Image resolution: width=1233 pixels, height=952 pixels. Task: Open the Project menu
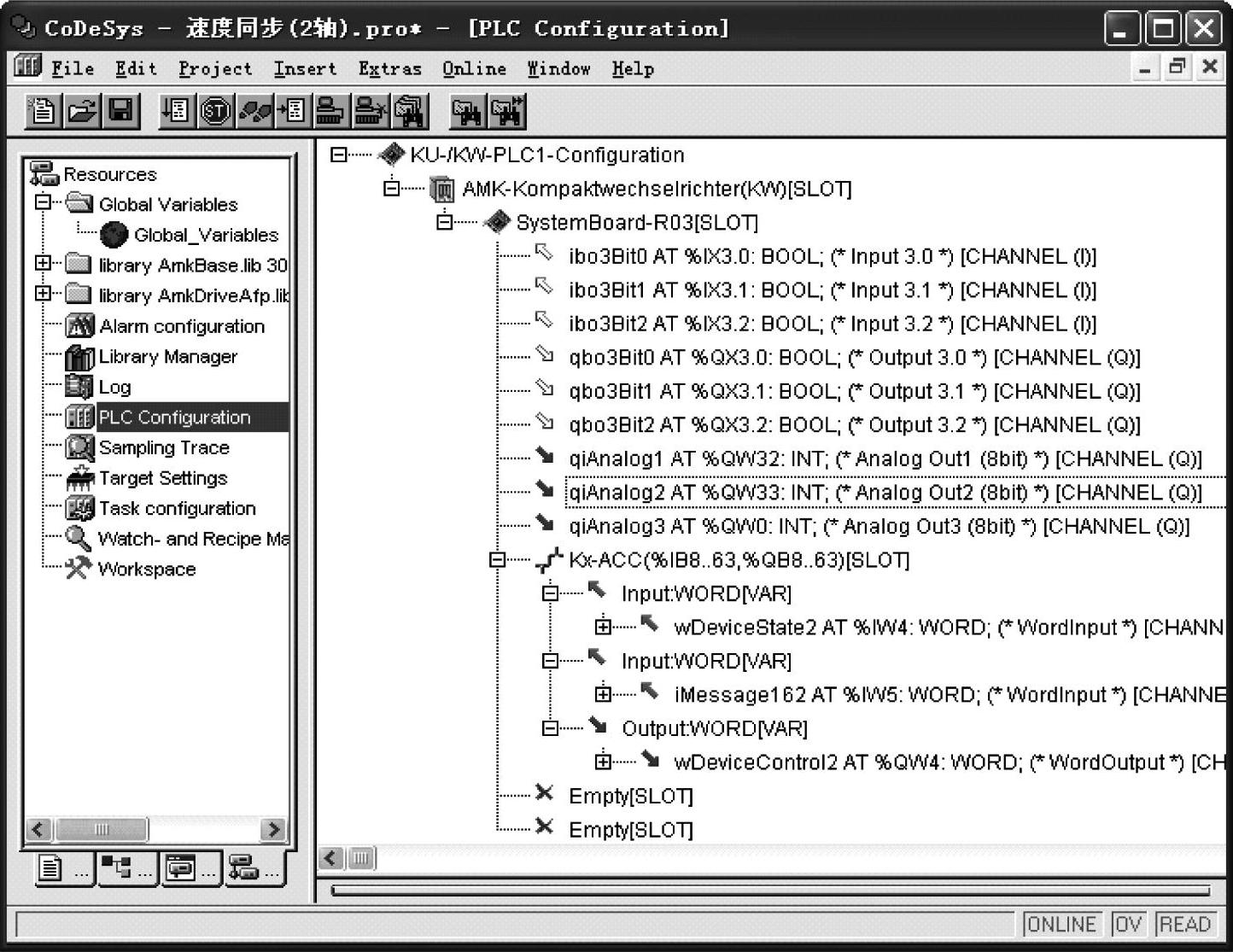tap(215, 68)
